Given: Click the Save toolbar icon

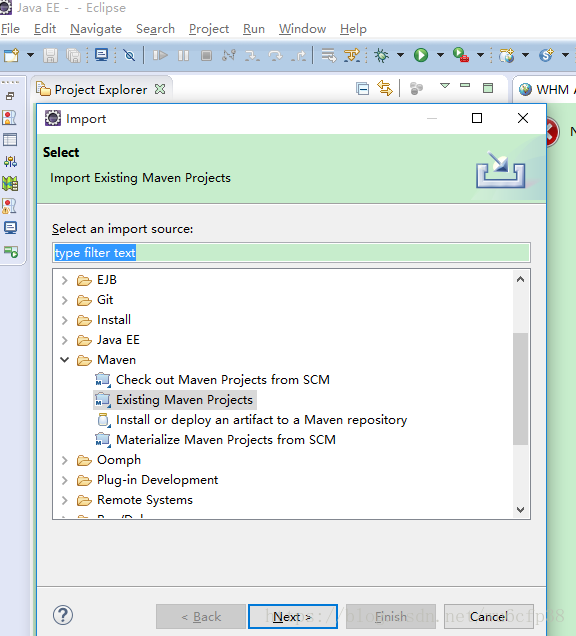Looking at the screenshot, I should point(50,55).
